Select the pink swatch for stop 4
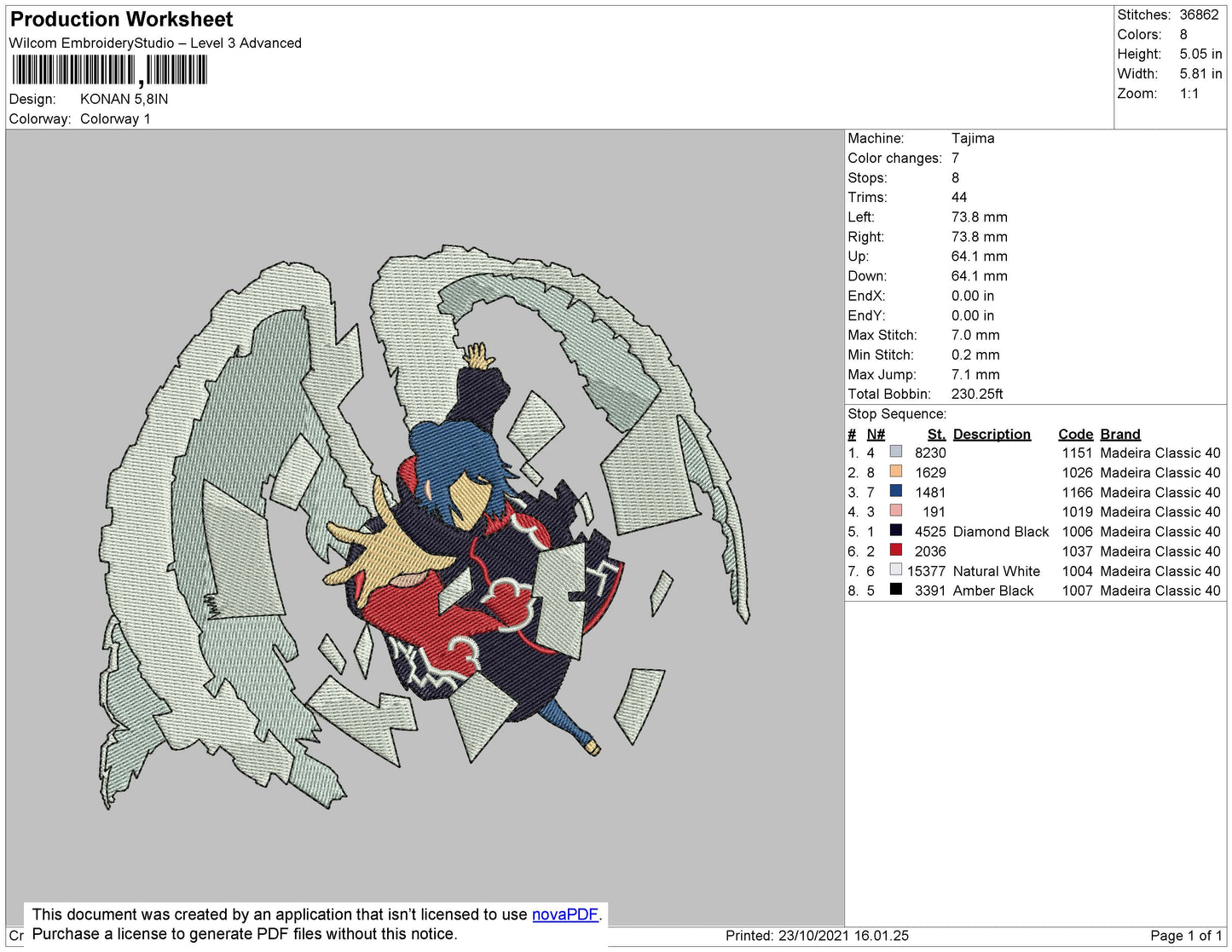The width and height of the screenshot is (1232, 952). click(895, 511)
